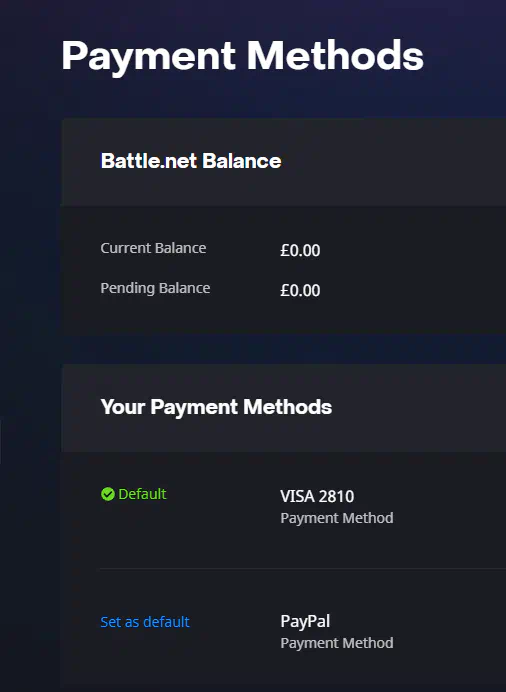The image size is (506, 692).
Task: Click the VISA card number 2810
Action: coord(336,496)
